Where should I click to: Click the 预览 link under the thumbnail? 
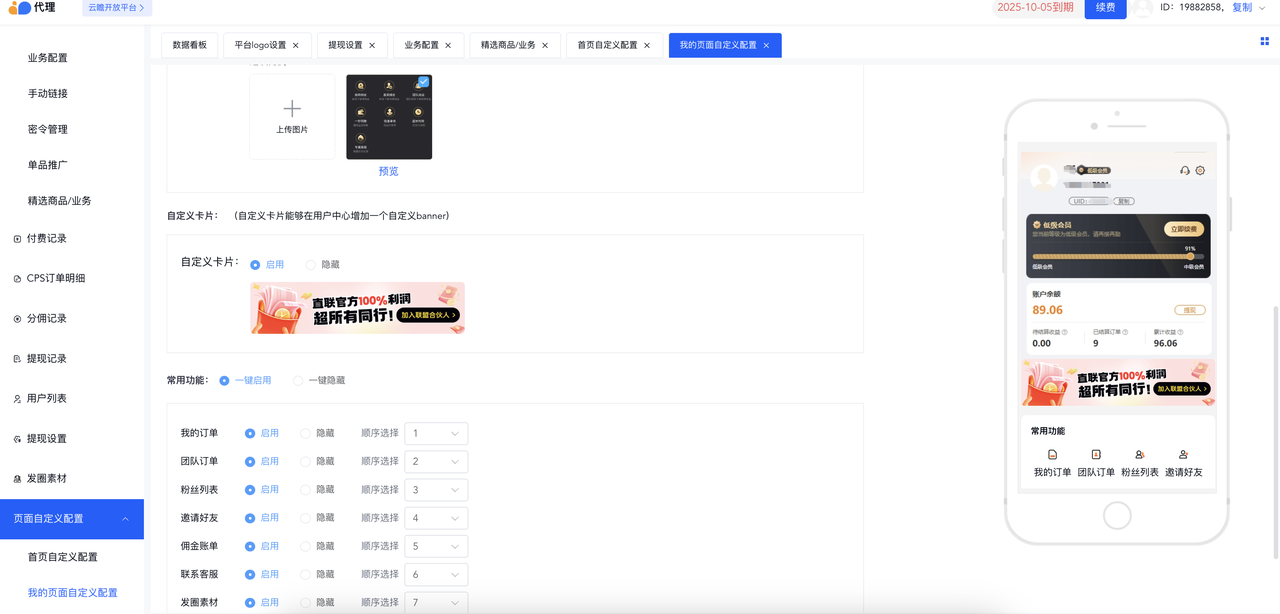click(388, 171)
